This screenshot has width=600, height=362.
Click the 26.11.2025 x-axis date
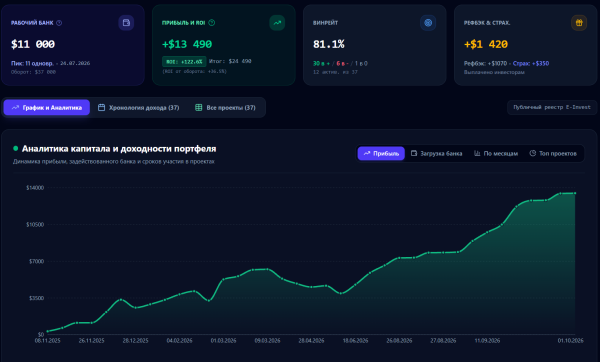91,341
